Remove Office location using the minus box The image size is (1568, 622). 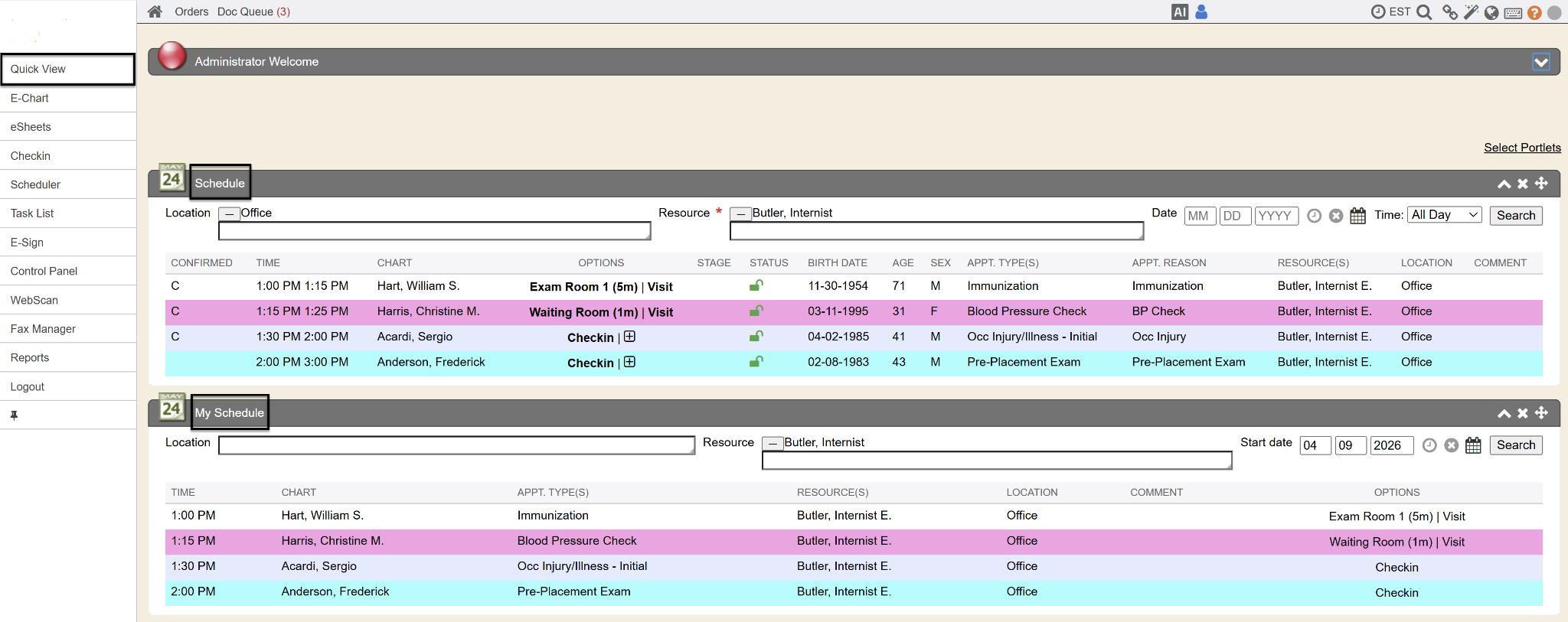click(229, 214)
